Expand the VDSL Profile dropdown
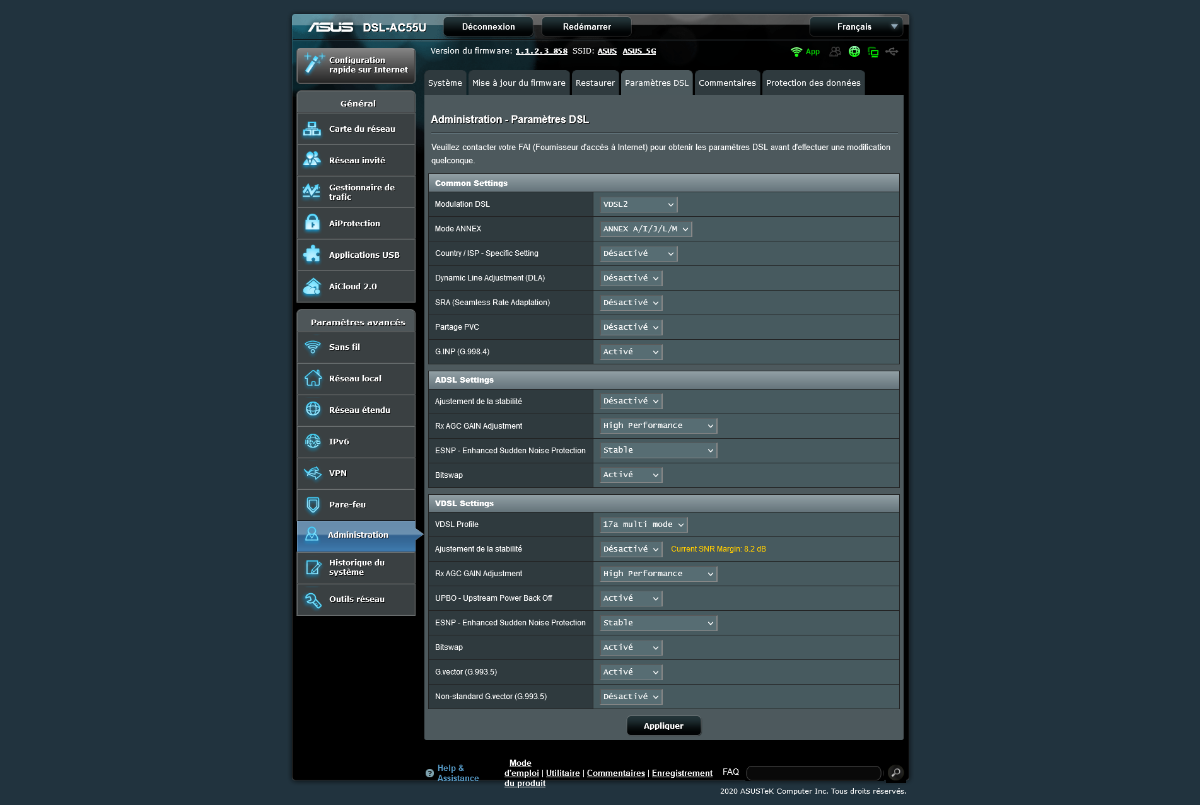 [643, 524]
